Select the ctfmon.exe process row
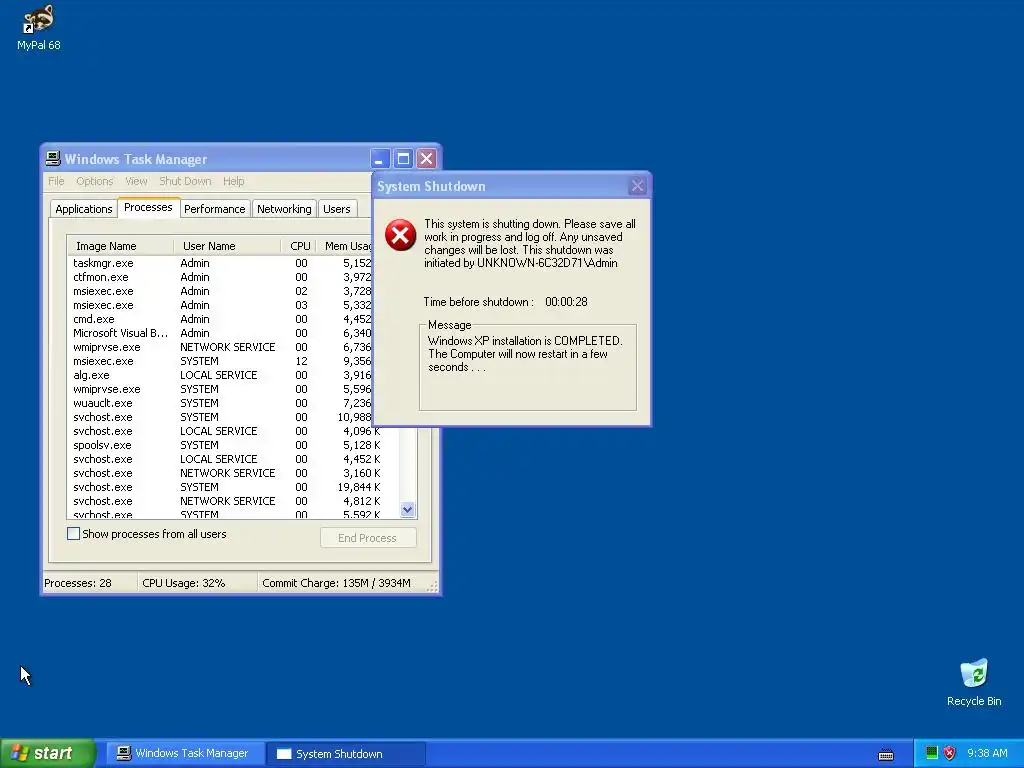1024x768 pixels. (x=220, y=277)
